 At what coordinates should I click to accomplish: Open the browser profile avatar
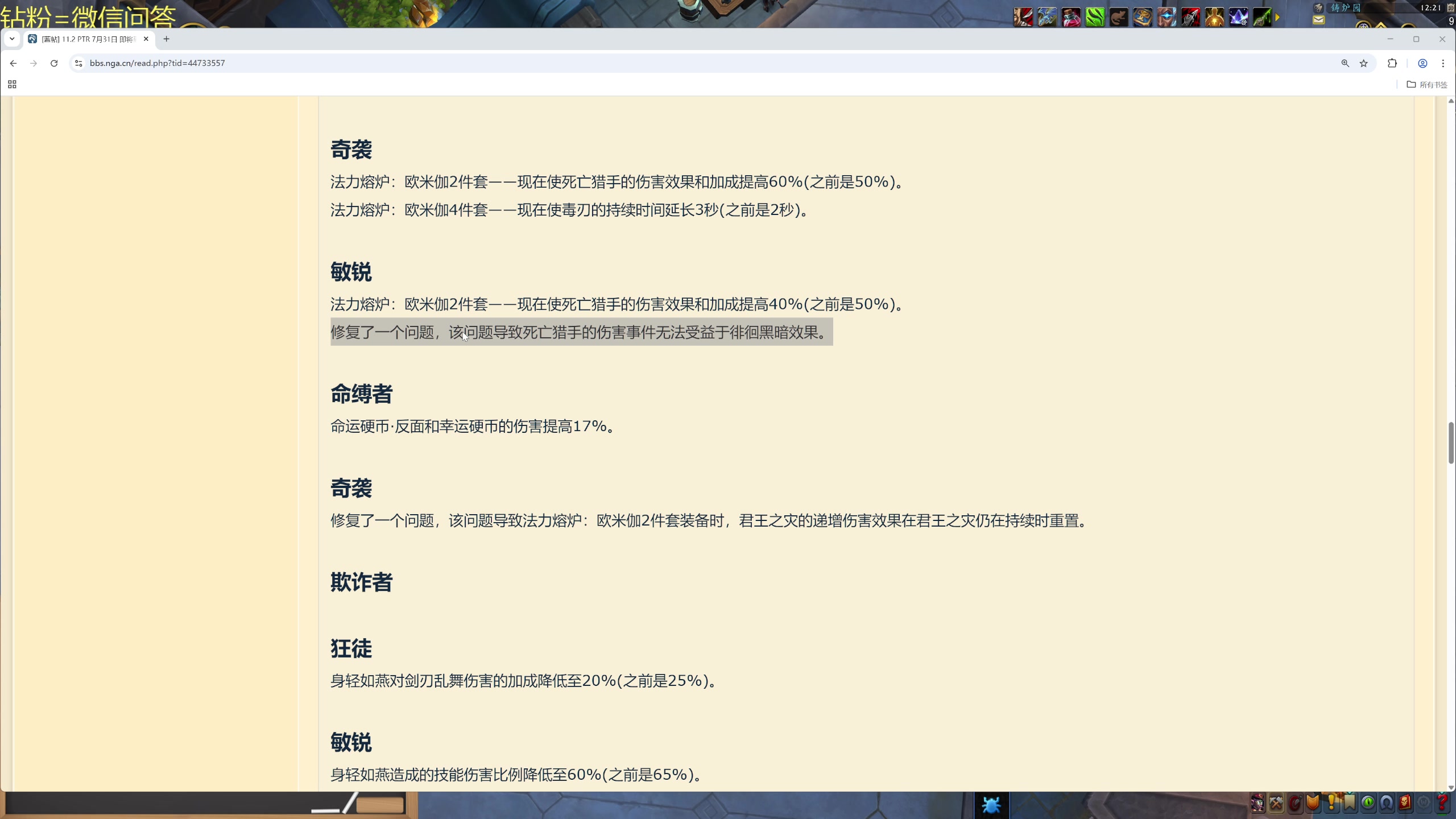pyautogui.click(x=1422, y=63)
